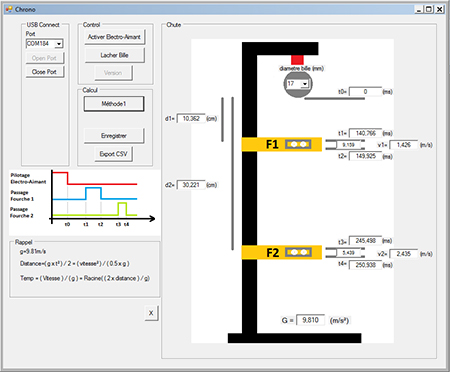This screenshot has width=450, height=372.
Task: Click the F2 fork sensor icon
Action: tap(298, 252)
